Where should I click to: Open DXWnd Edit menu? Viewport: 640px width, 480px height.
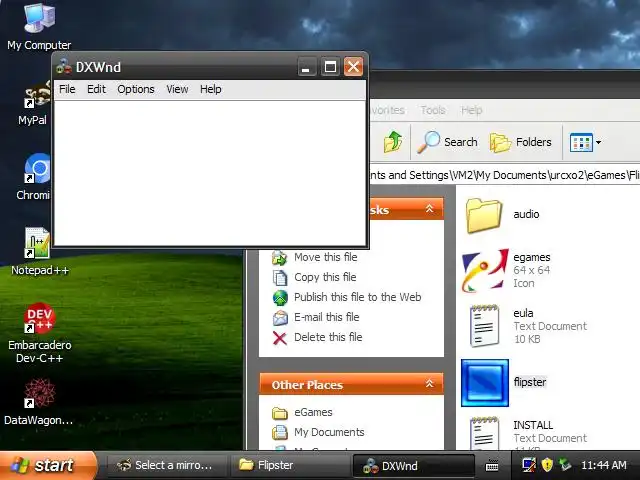(96, 89)
